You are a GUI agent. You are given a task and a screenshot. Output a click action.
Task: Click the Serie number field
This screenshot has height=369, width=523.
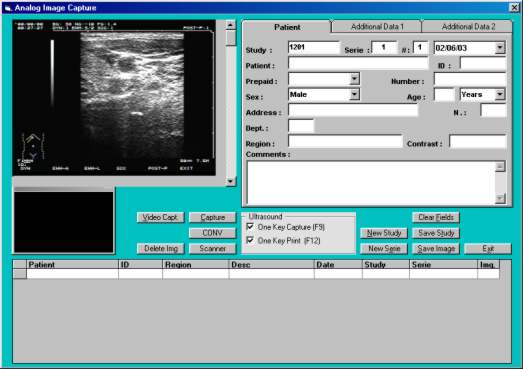click(384, 47)
